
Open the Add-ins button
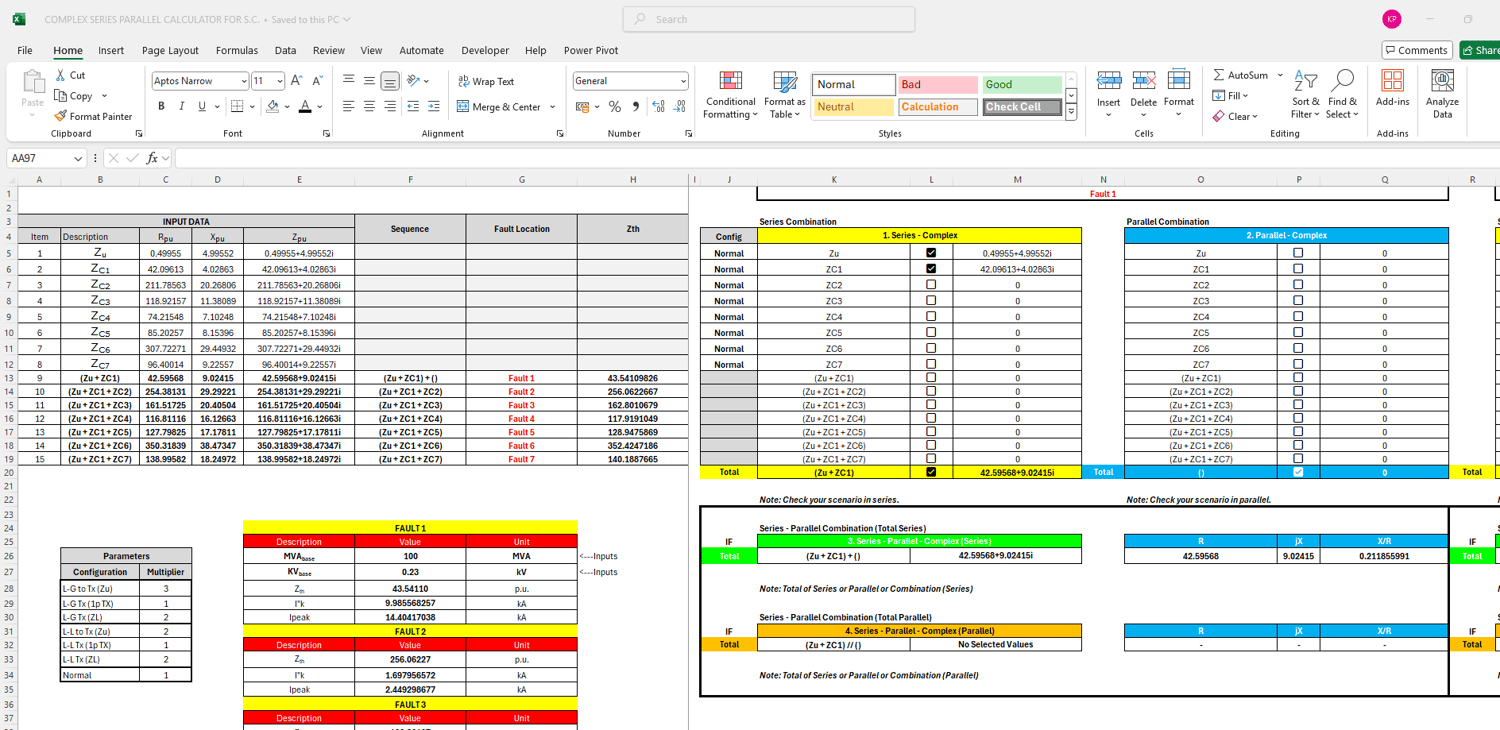(x=1393, y=89)
